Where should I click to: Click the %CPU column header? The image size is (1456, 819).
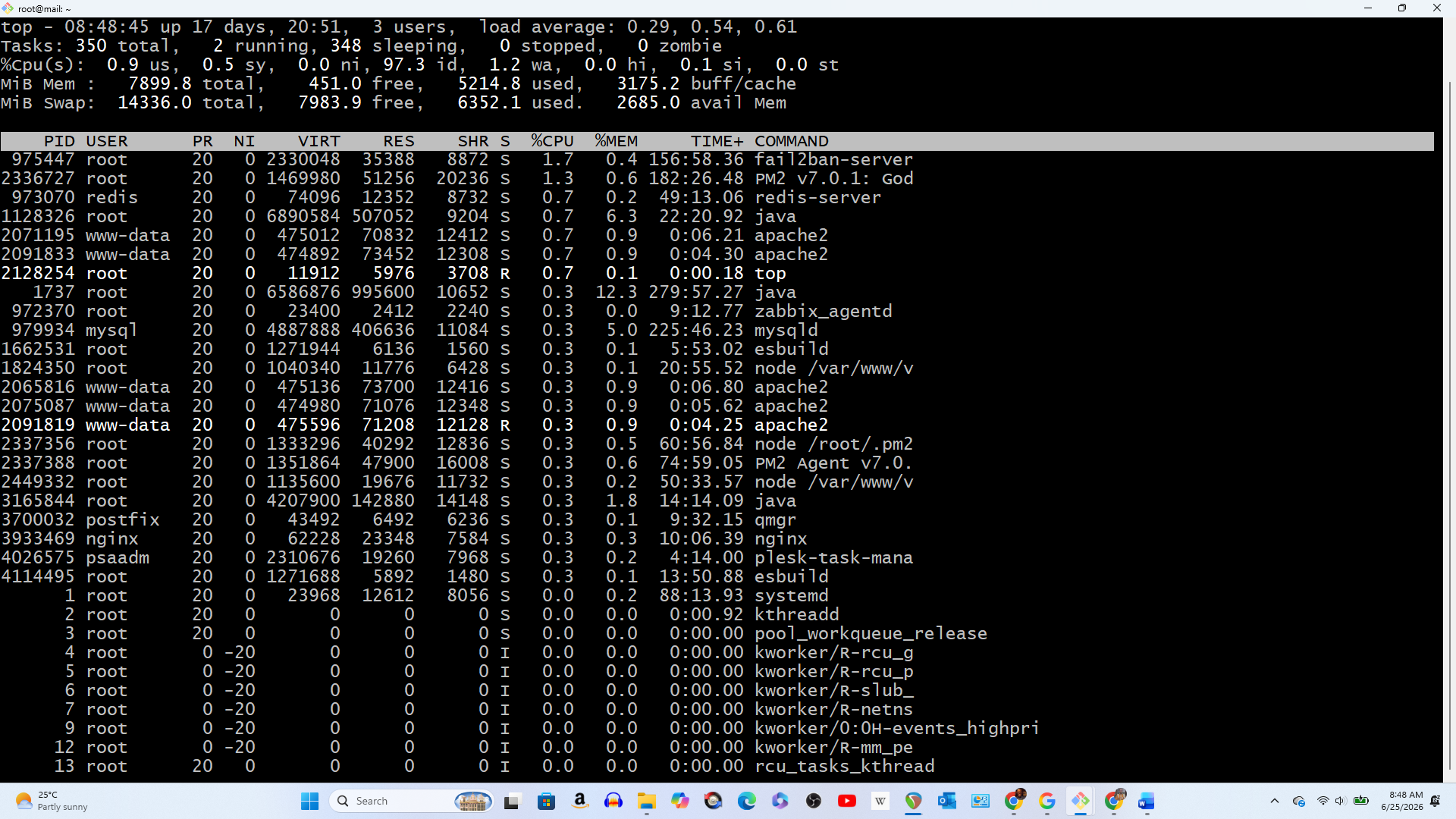click(552, 141)
